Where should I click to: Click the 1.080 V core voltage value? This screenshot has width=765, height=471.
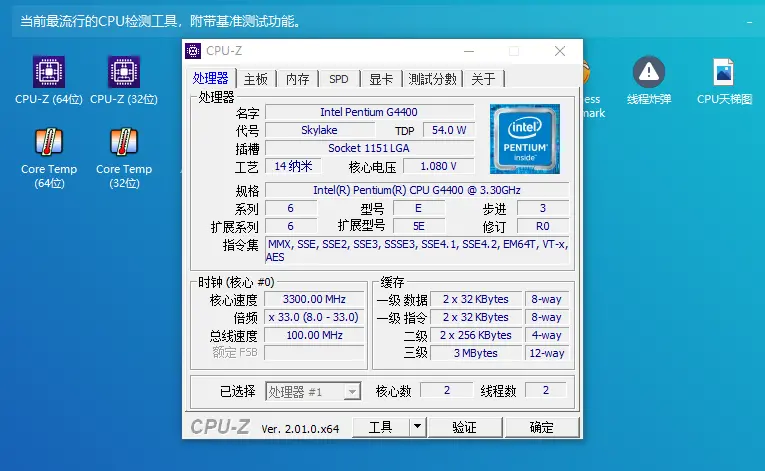[x=439, y=166]
